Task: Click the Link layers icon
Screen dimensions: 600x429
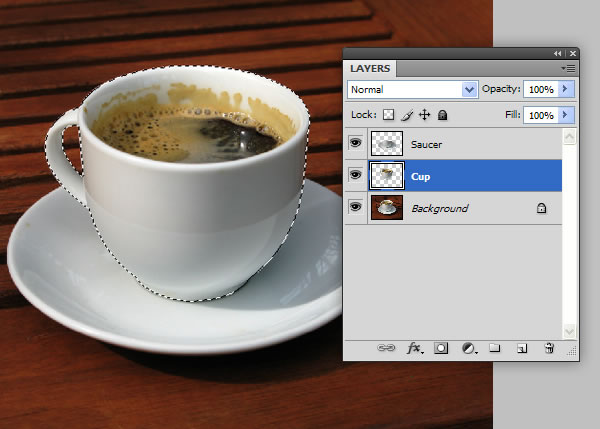Action: 386,348
